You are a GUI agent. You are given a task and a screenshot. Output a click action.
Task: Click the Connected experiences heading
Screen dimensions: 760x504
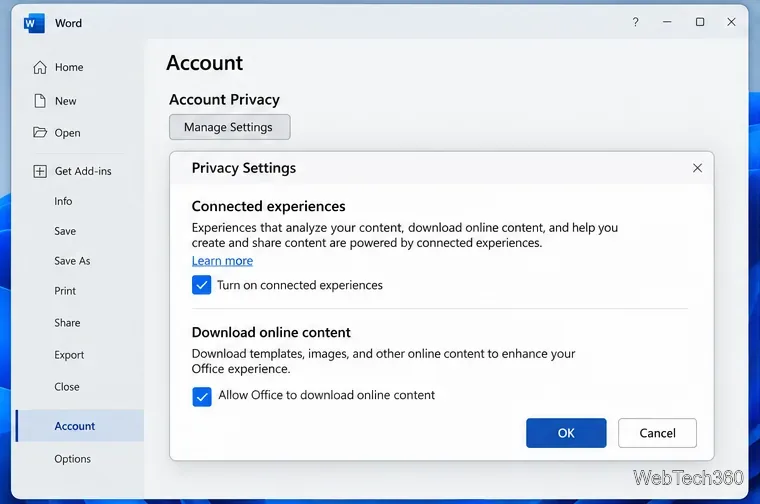269,206
